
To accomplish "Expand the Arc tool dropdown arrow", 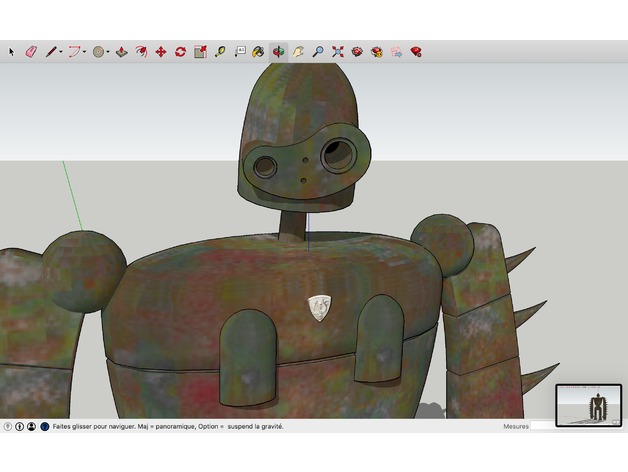I will click(84, 52).
